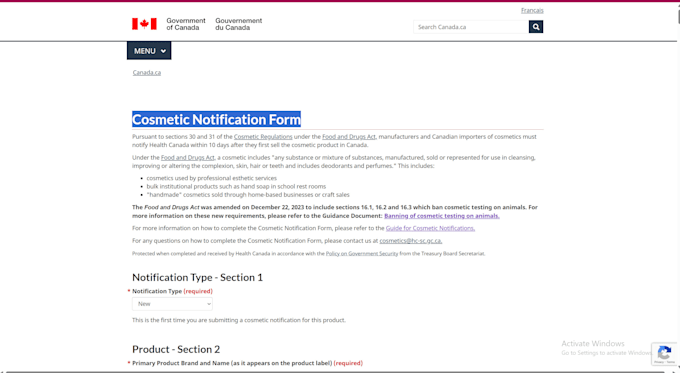The width and height of the screenshot is (680, 373).
Task: Click the Government of Canada flag logo
Action: (x=144, y=24)
